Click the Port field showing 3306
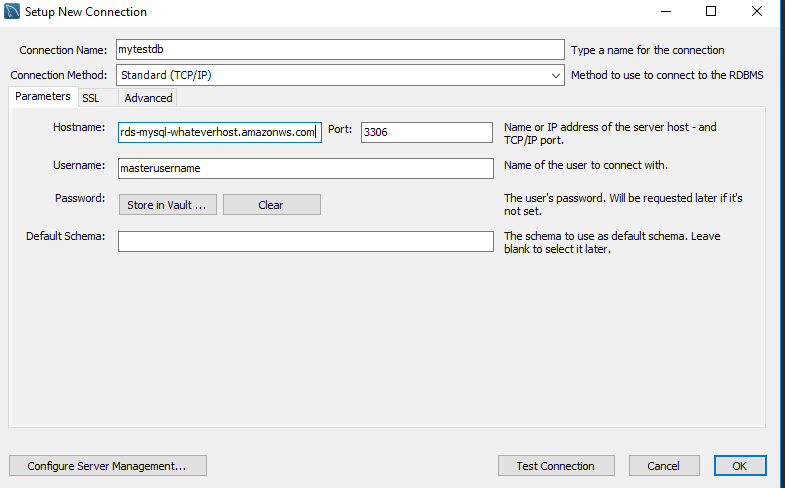785x488 pixels. coord(427,132)
